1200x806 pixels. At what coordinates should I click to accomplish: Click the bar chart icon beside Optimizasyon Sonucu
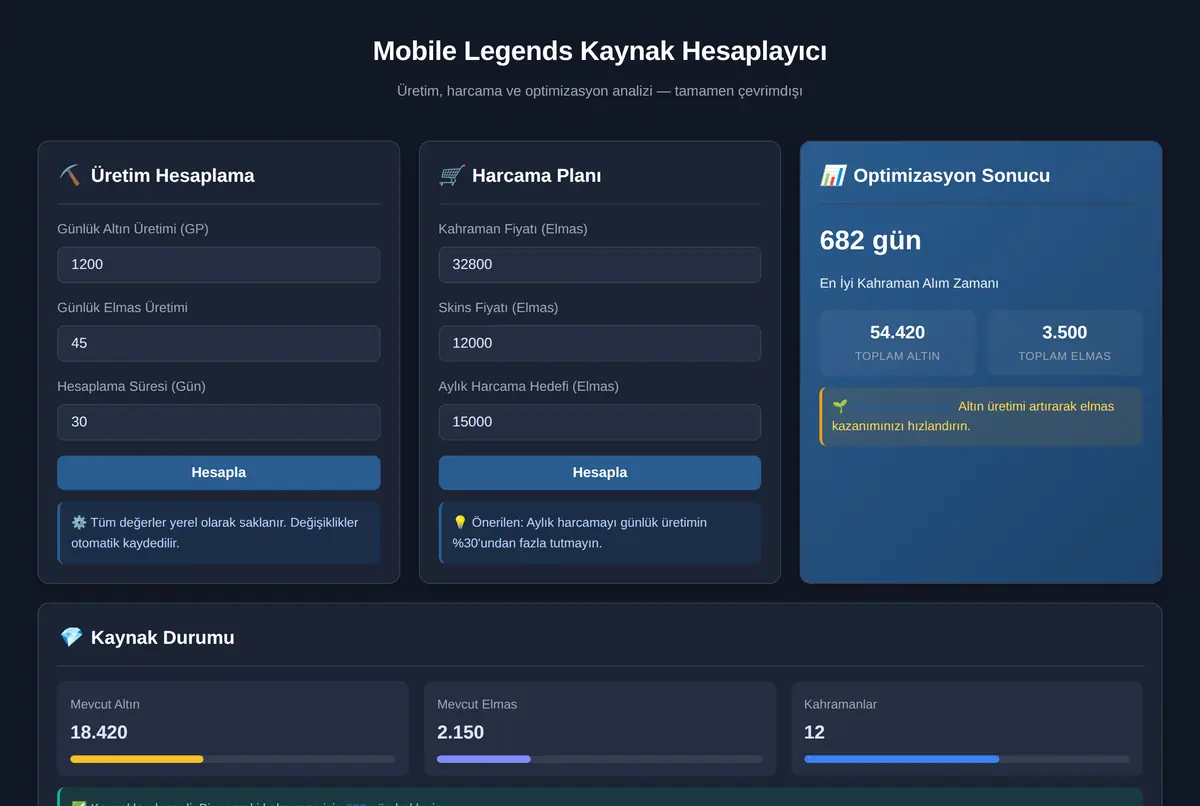coord(832,175)
